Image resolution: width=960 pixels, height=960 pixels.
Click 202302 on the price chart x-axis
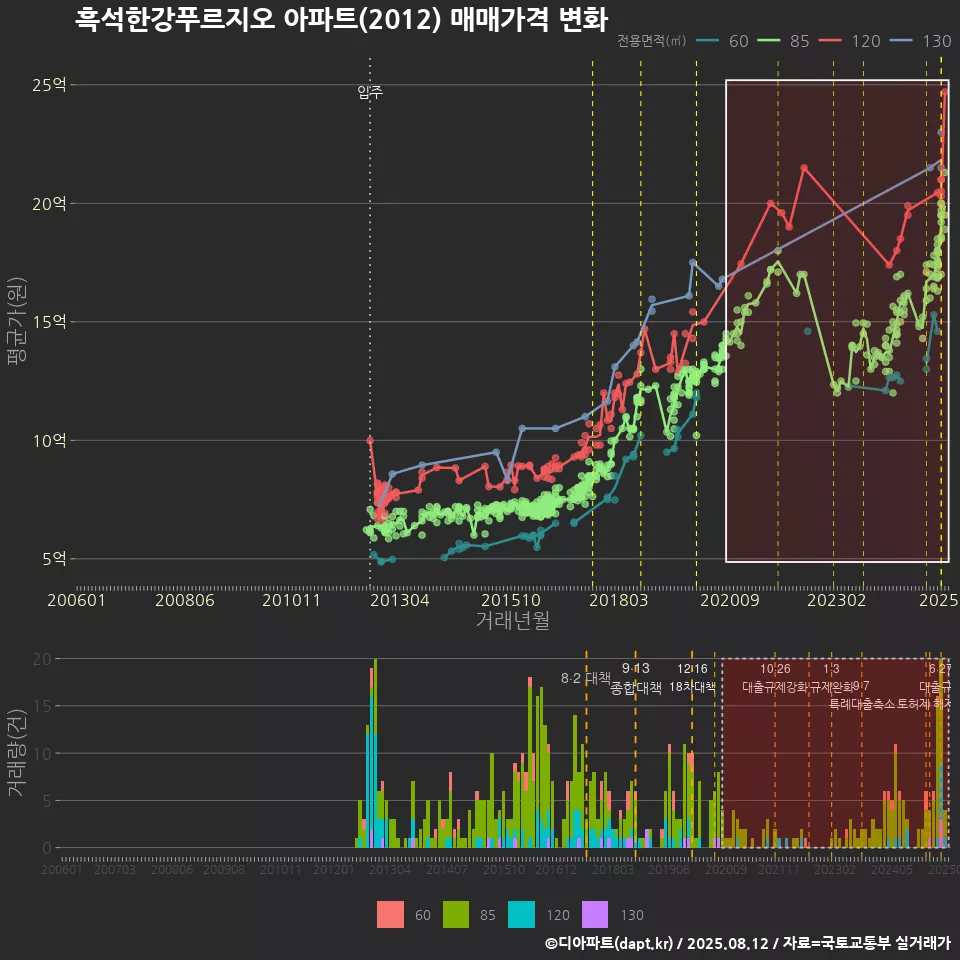point(836,600)
